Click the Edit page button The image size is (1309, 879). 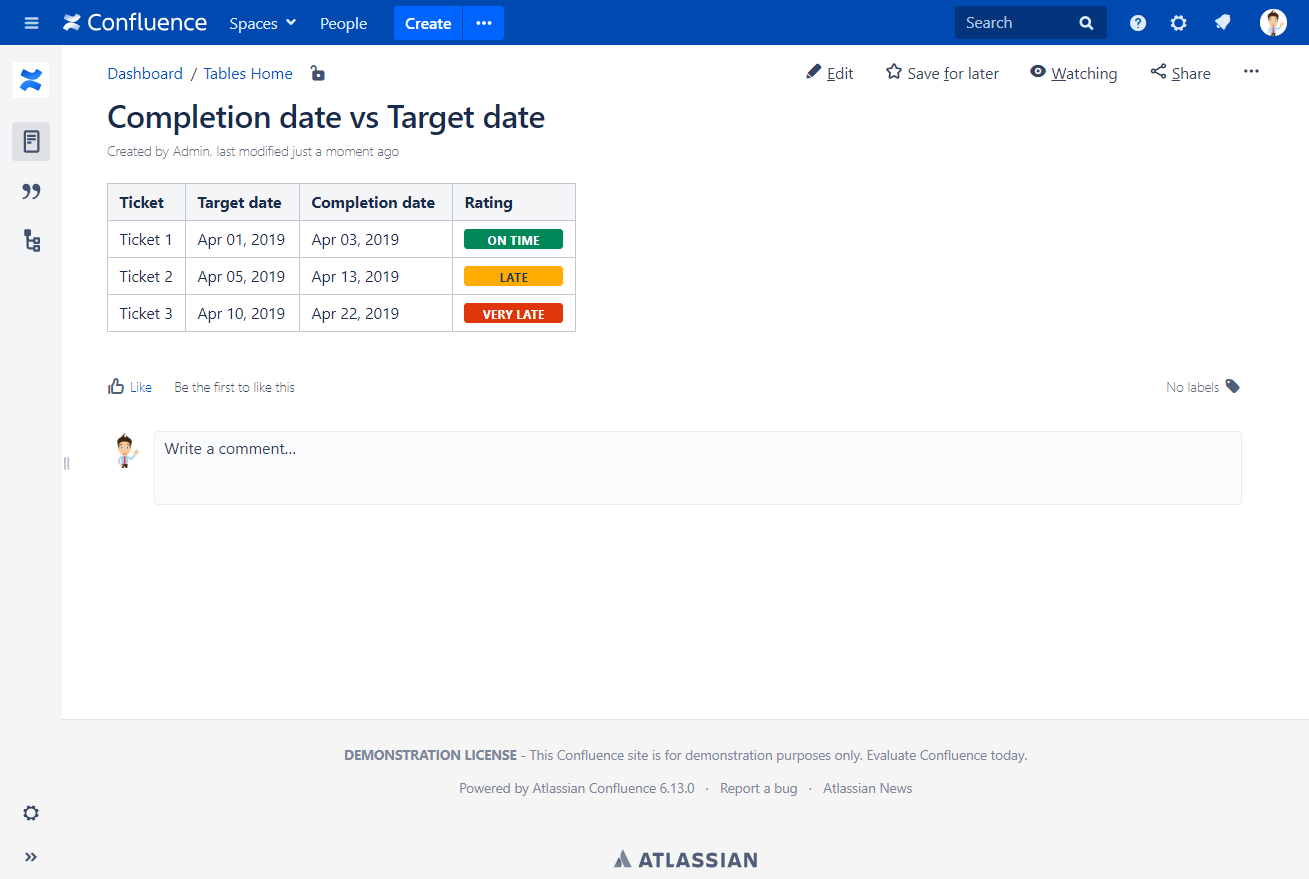tap(830, 73)
